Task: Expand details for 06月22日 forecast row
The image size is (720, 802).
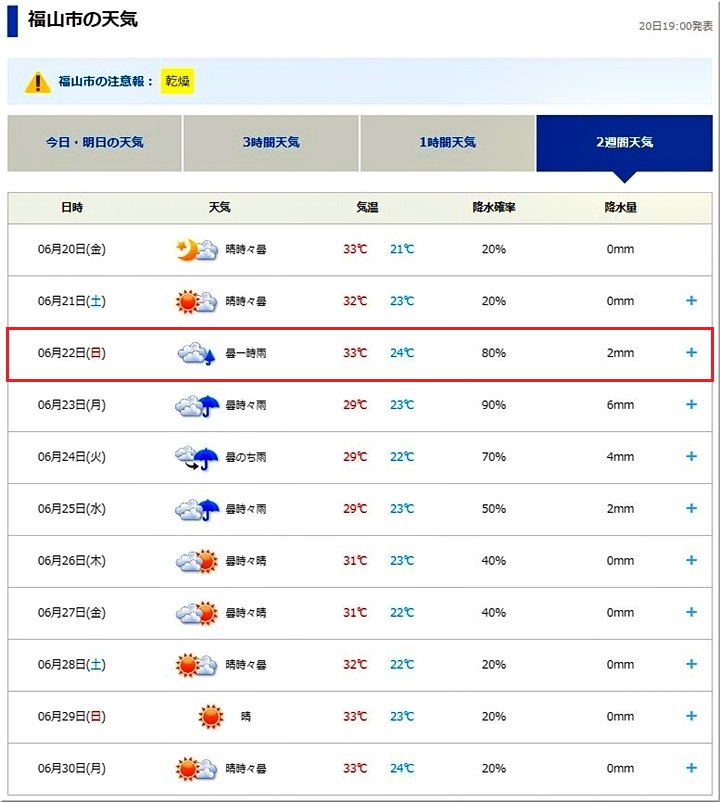Action: click(691, 353)
